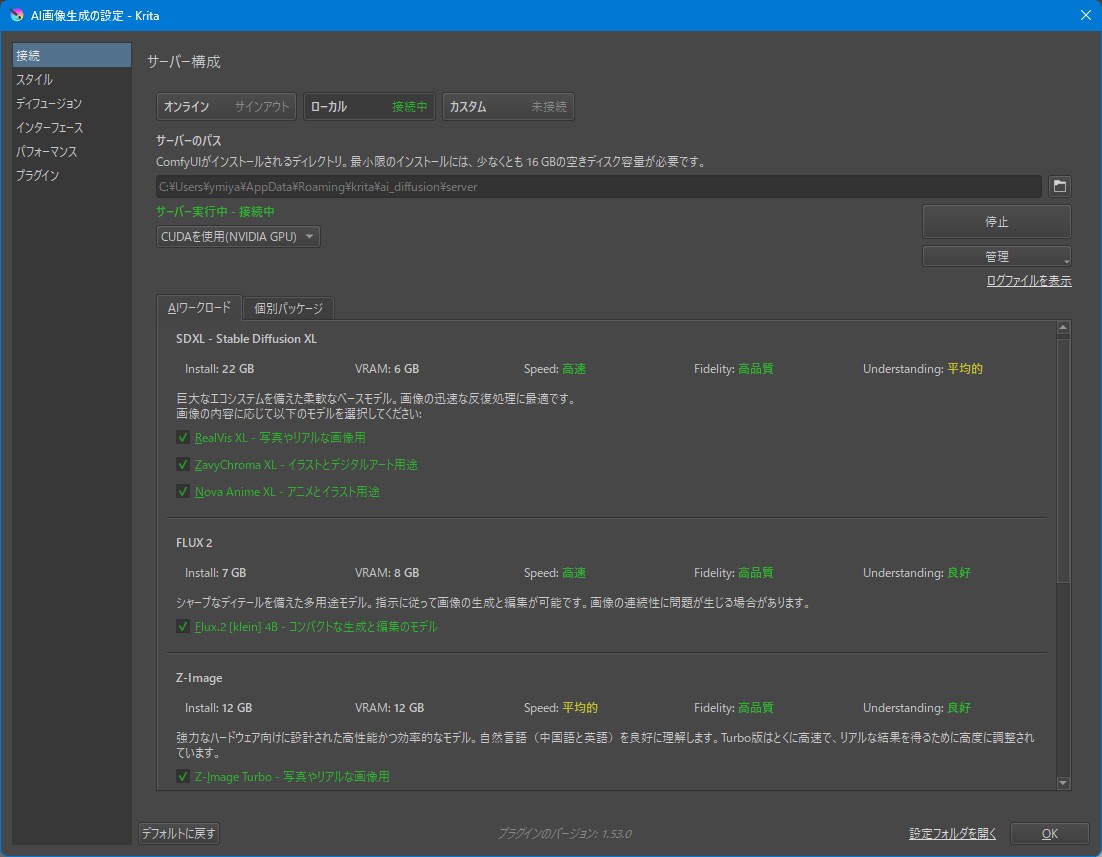The height and width of the screenshot is (857, 1102).
Task: Open the RealVis XL model link
Action: 280,437
